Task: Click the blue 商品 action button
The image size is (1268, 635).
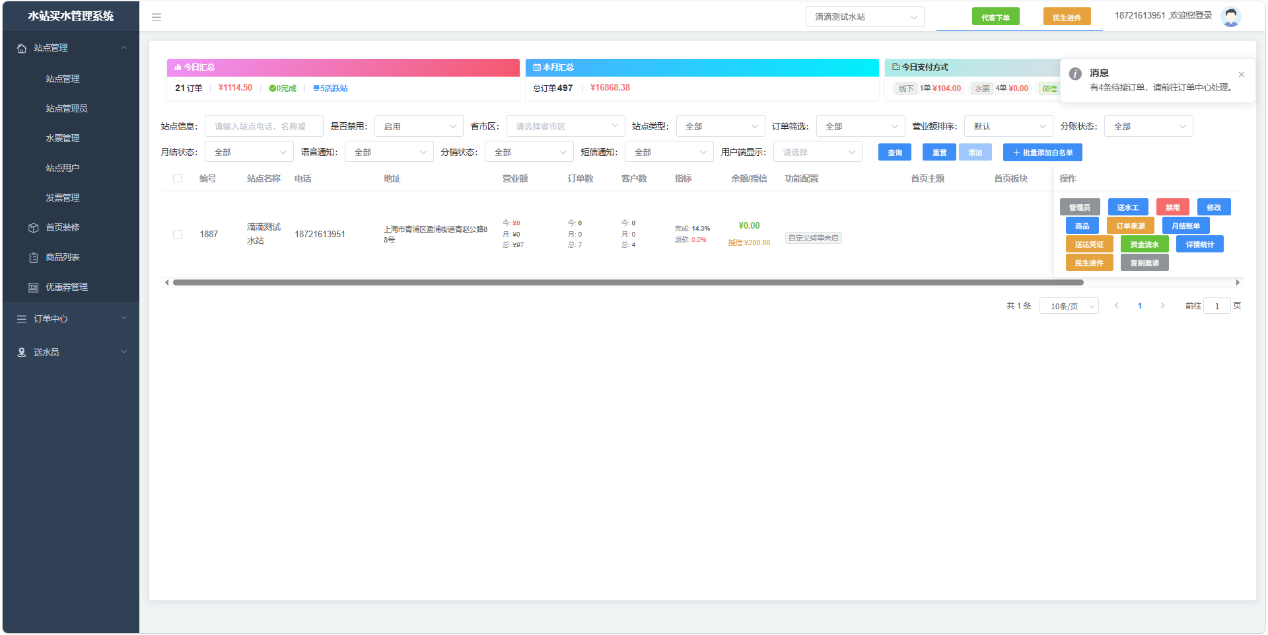Action: 1082,226
